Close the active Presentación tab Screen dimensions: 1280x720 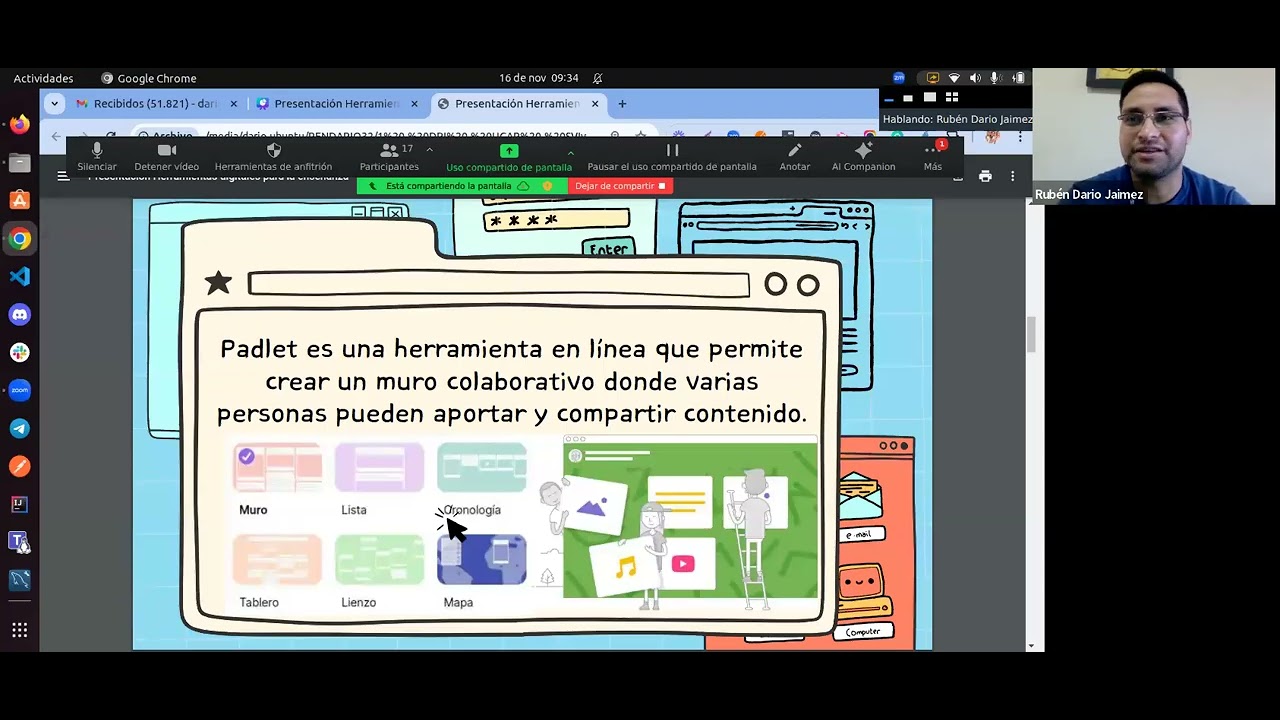click(x=595, y=103)
